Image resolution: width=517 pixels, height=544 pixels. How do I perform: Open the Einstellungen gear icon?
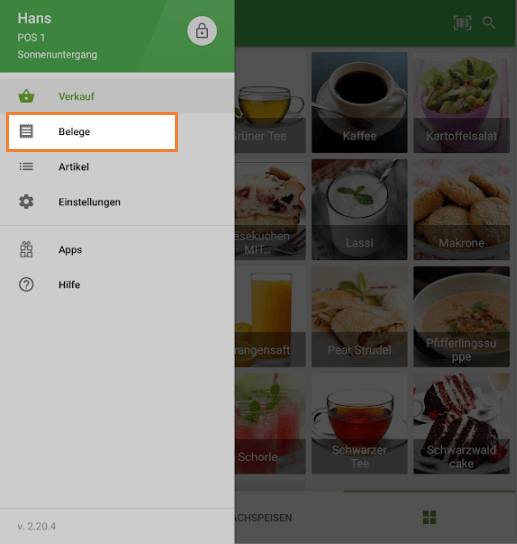pos(26,202)
